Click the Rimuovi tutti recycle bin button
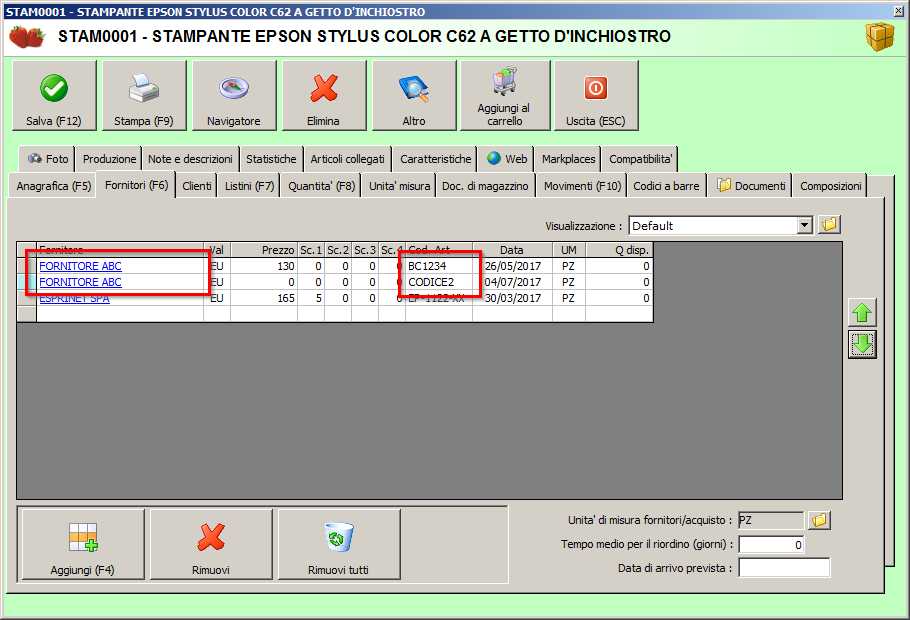The height and width of the screenshot is (620, 910). [x=339, y=544]
